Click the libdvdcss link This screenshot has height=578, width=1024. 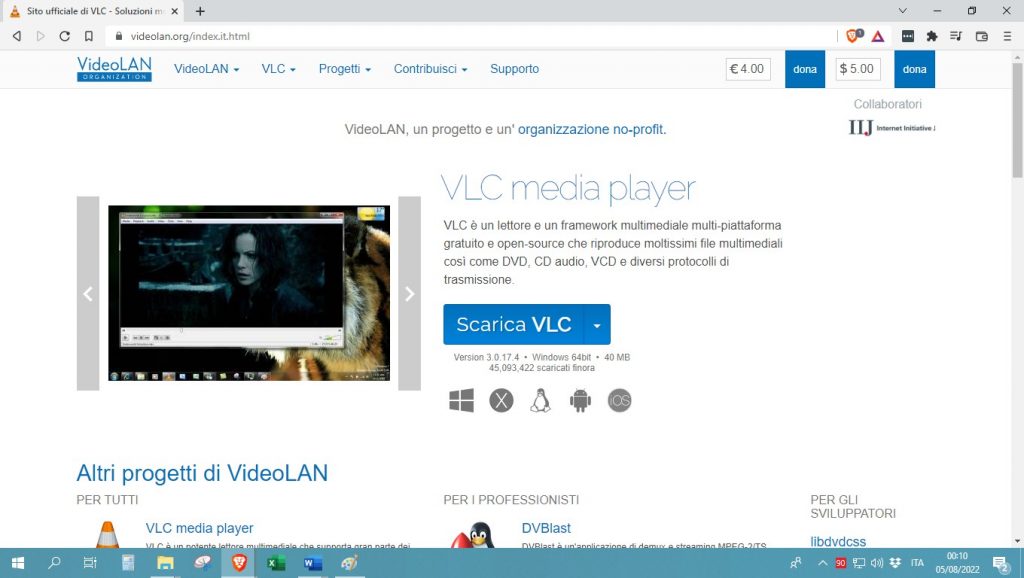click(x=838, y=541)
